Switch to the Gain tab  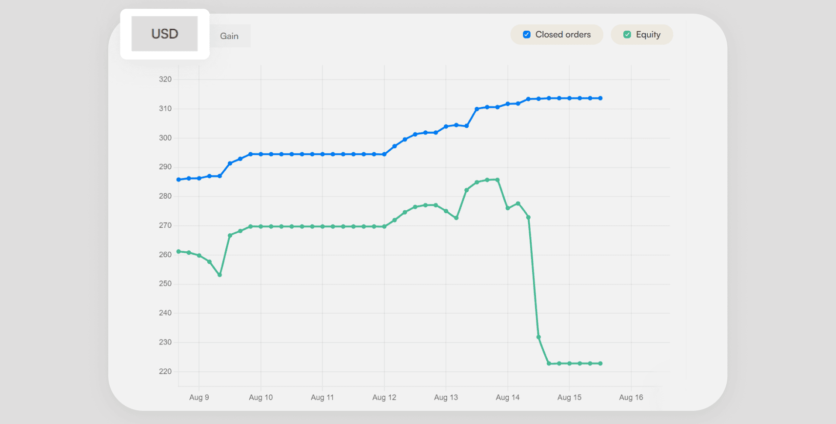tap(229, 36)
